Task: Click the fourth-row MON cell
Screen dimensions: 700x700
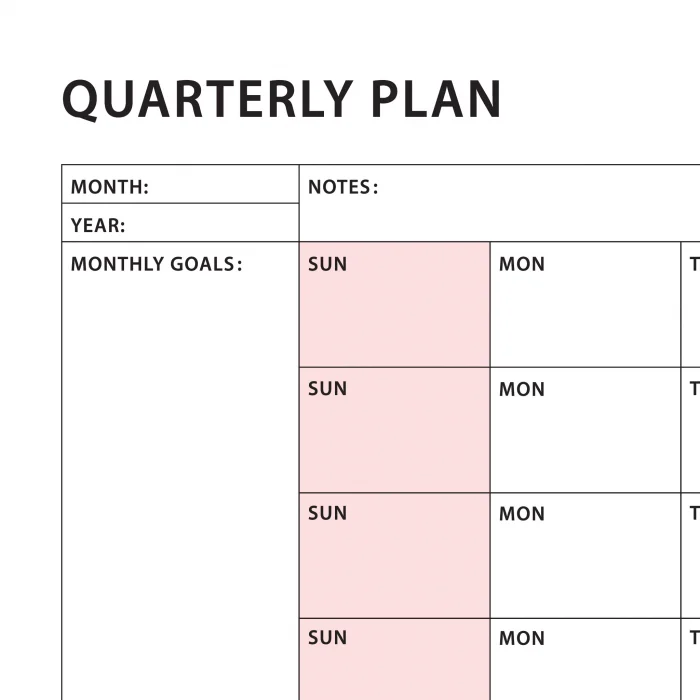Action: tap(585, 665)
